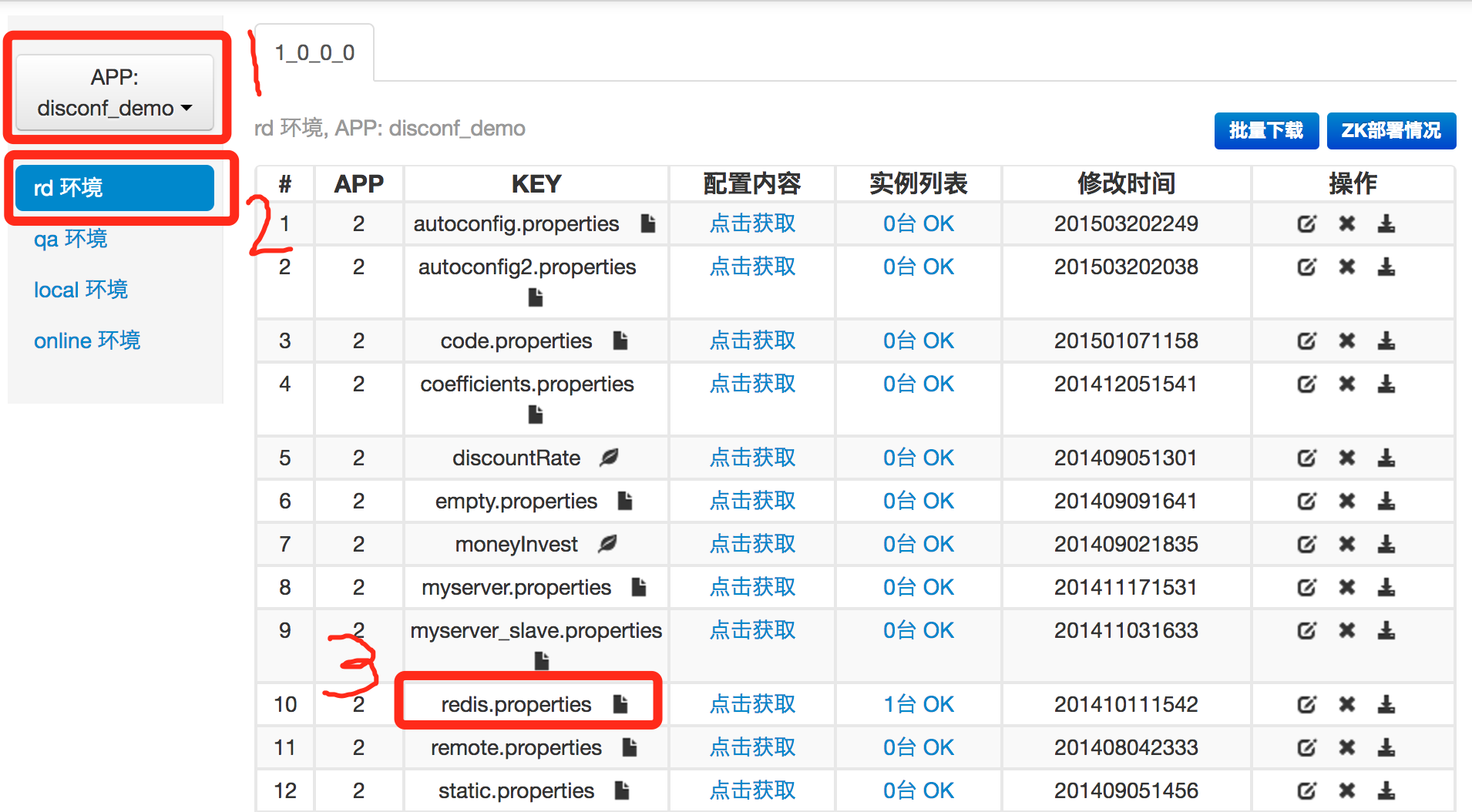Viewport: 1472px width, 812px height.
Task: Click leaf icon next to moneyInvest
Action: coord(607,544)
